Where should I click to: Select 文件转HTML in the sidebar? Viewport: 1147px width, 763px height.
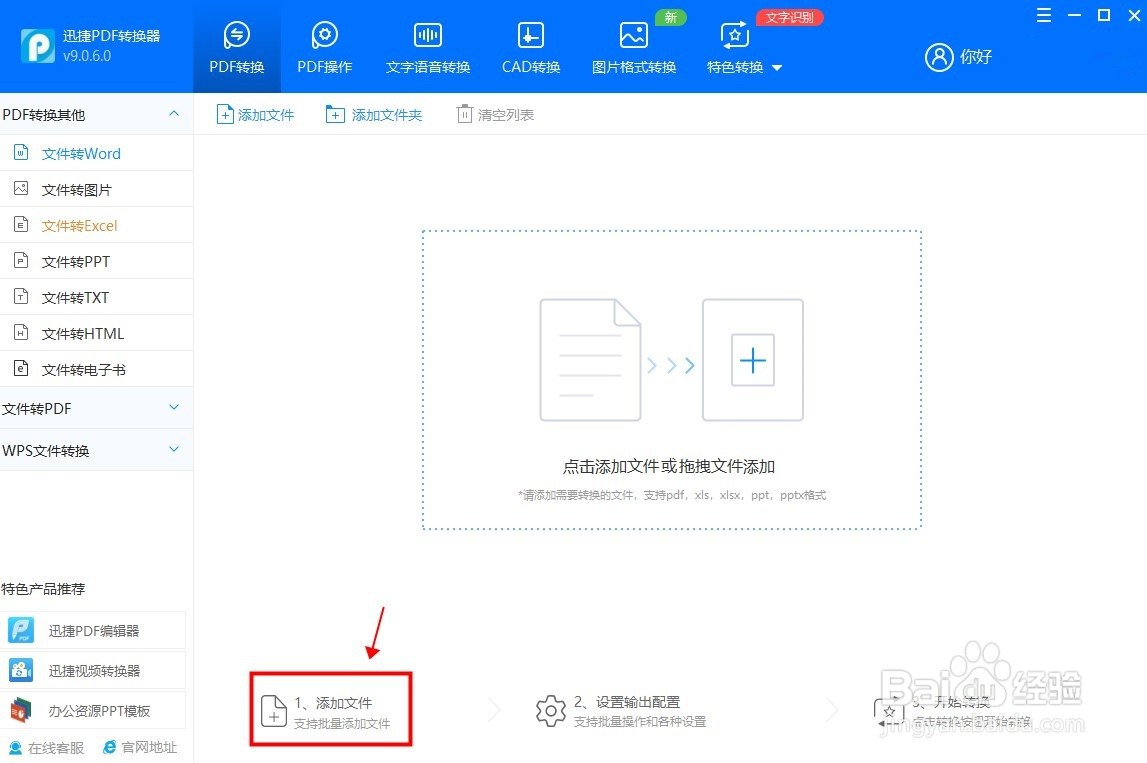tap(97, 333)
